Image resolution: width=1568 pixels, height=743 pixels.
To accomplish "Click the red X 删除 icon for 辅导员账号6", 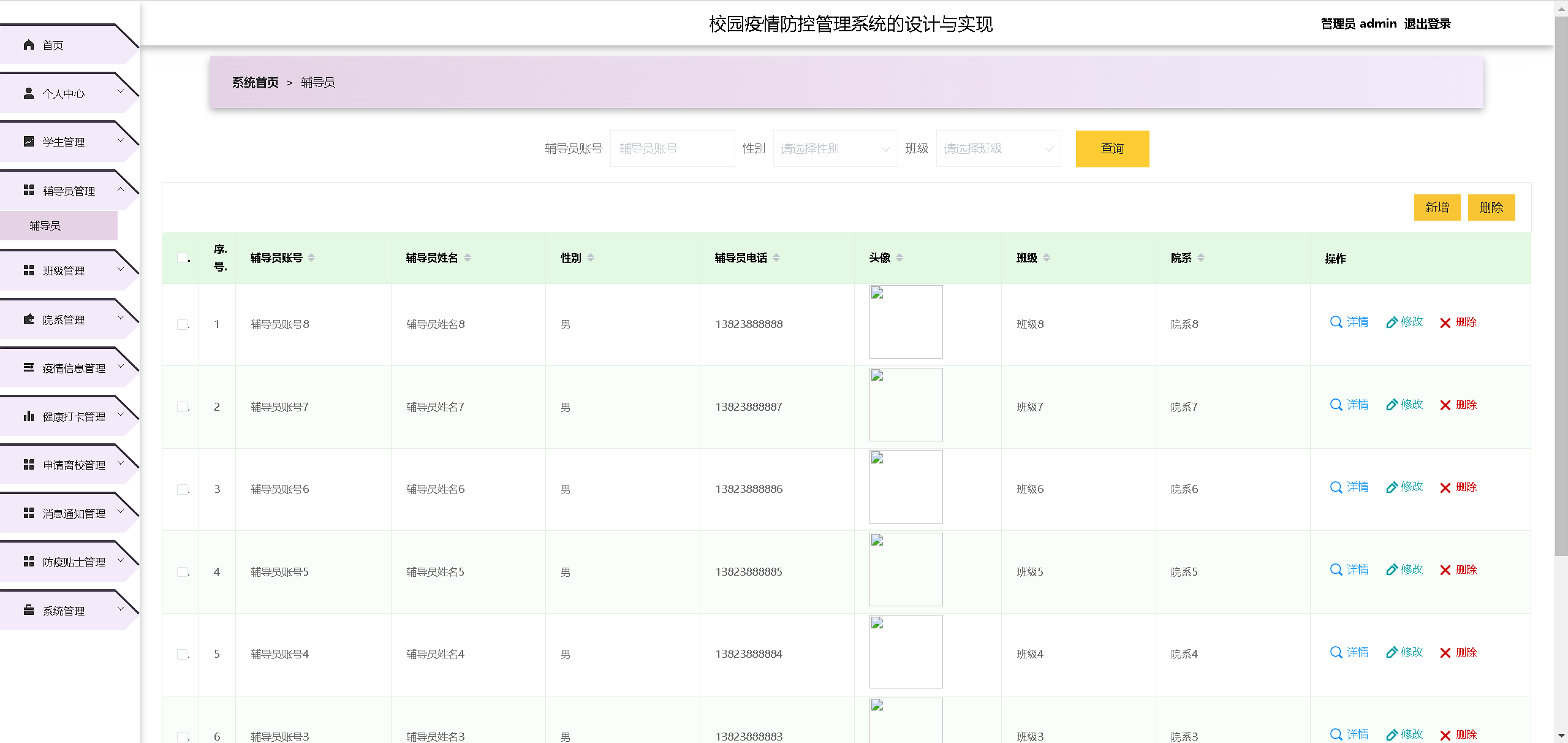I will [x=1445, y=487].
